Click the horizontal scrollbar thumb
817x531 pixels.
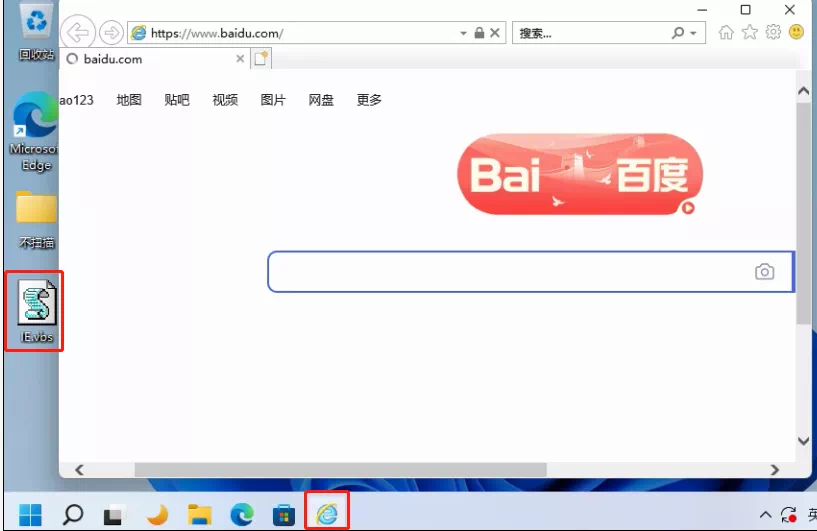tap(341, 470)
